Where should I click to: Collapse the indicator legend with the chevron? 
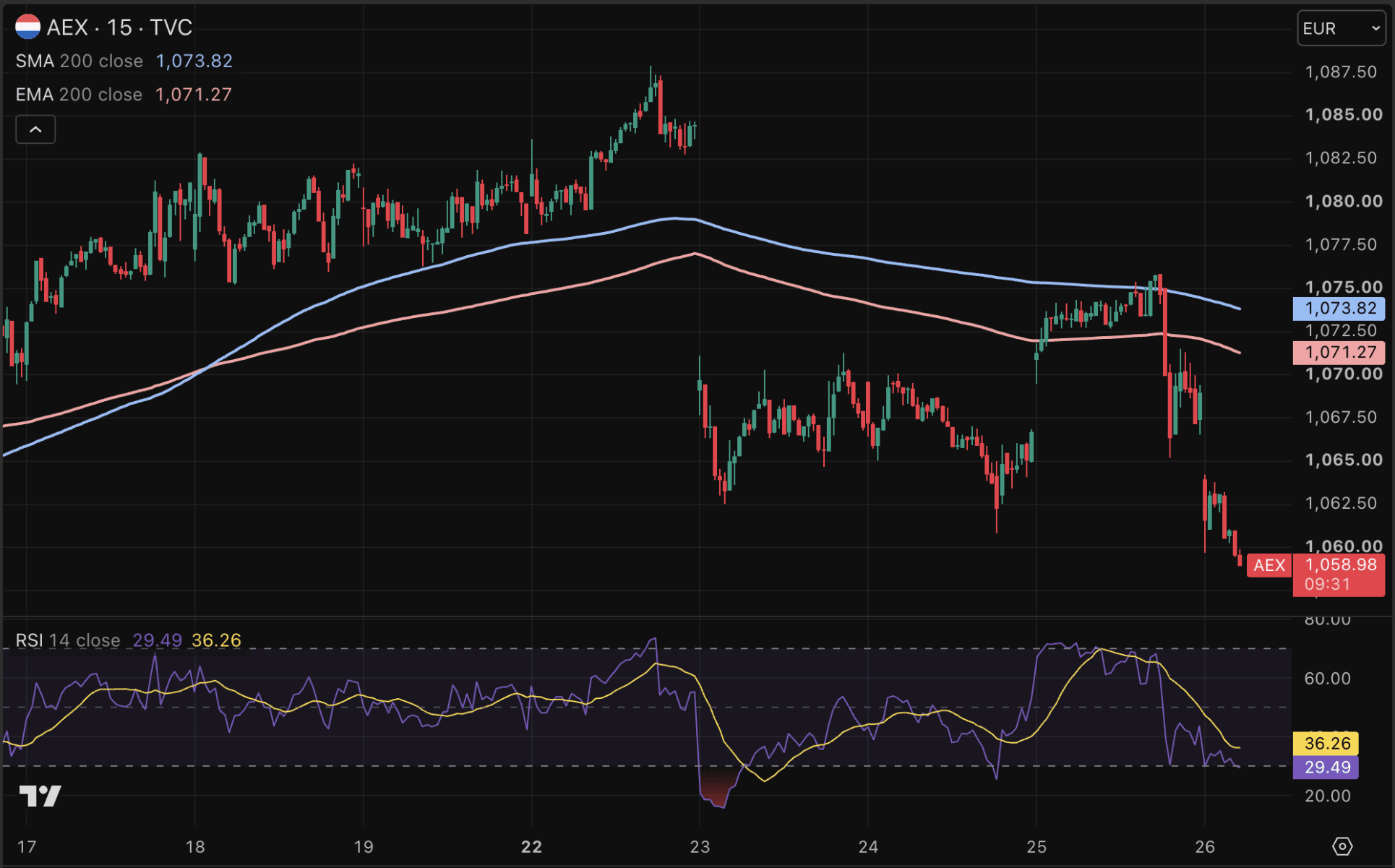pyautogui.click(x=35, y=129)
